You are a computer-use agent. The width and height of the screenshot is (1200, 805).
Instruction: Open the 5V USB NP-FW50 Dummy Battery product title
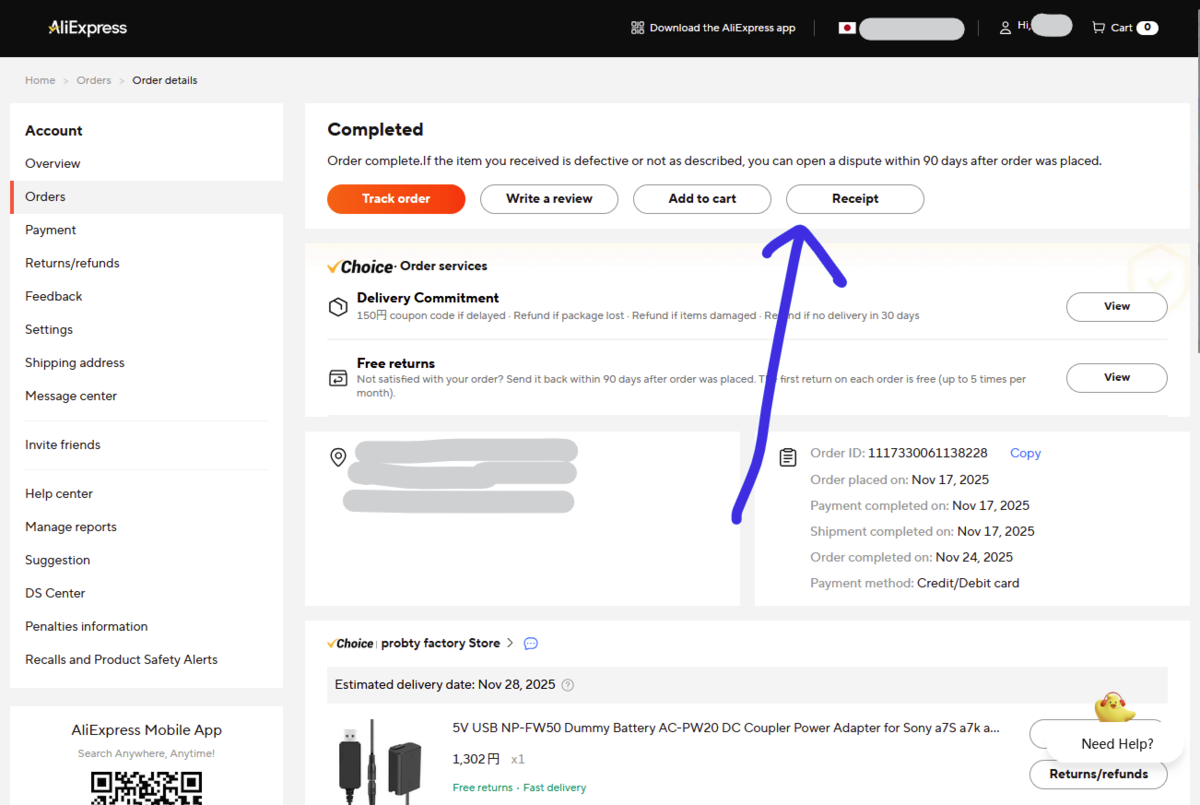coord(726,728)
